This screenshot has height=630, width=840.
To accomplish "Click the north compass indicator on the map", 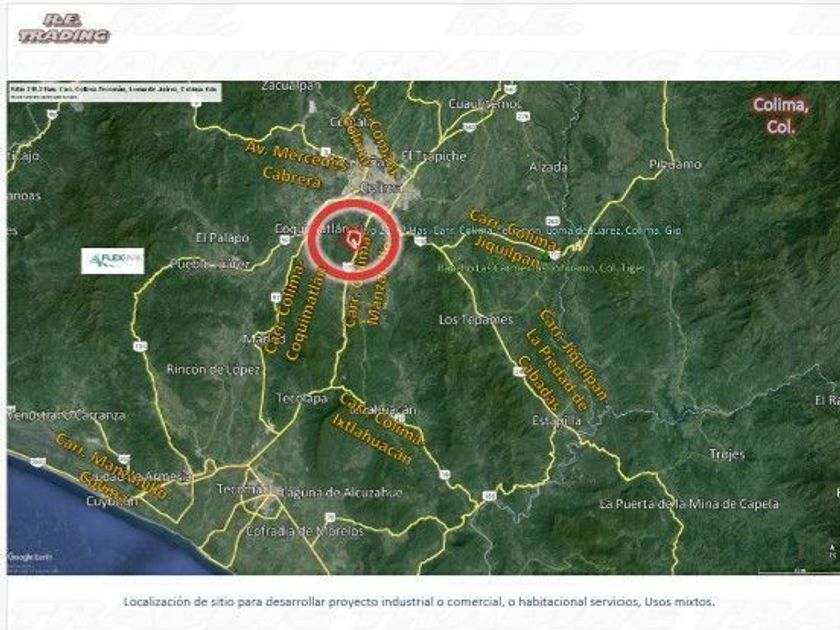I will coord(831,551).
